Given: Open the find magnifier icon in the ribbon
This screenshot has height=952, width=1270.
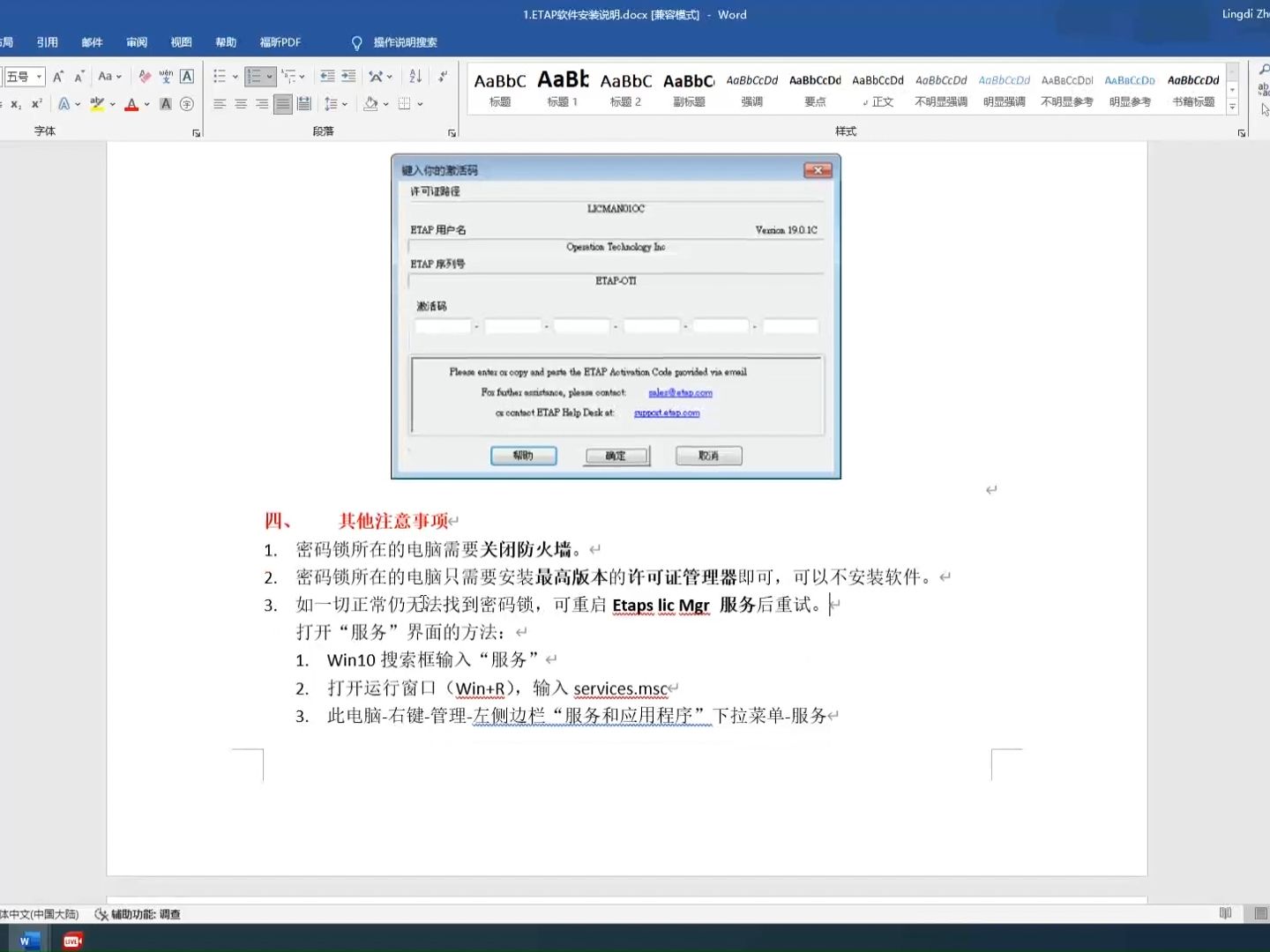Looking at the screenshot, I should 1264,70.
